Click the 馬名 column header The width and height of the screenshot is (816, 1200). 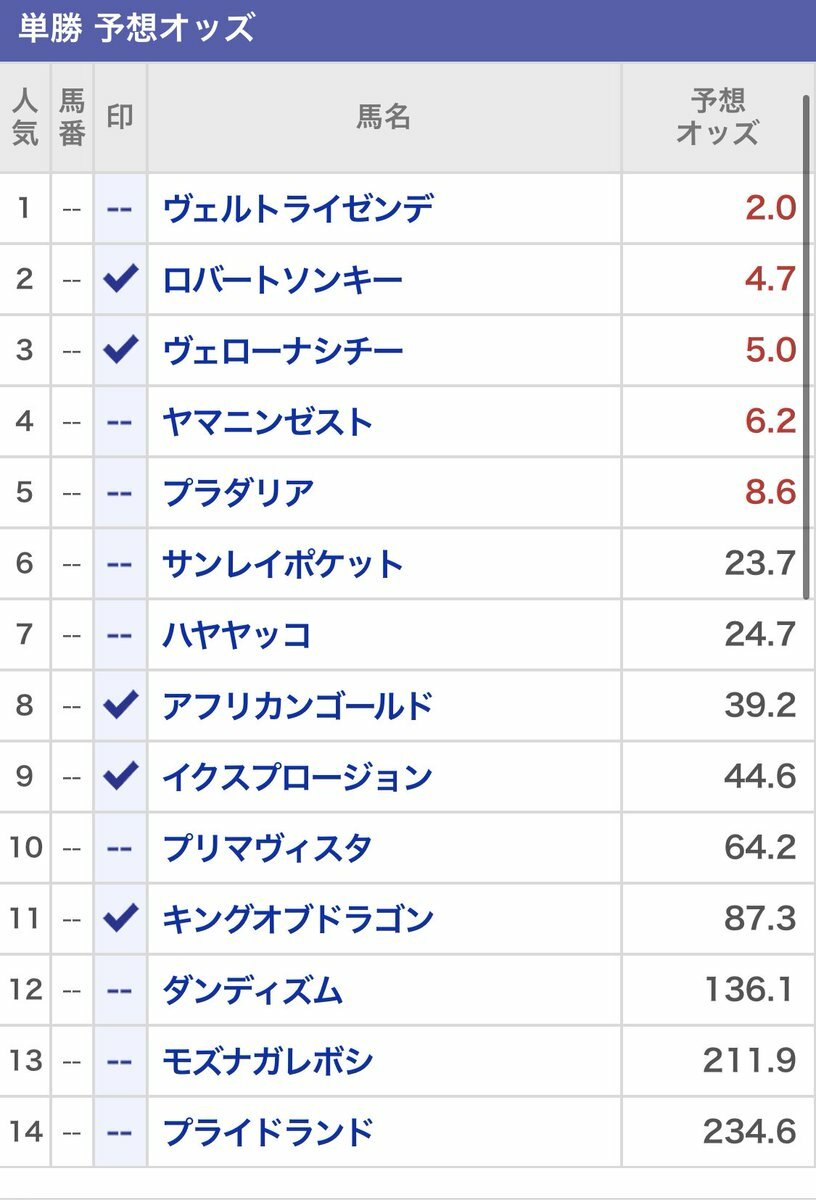(x=384, y=117)
